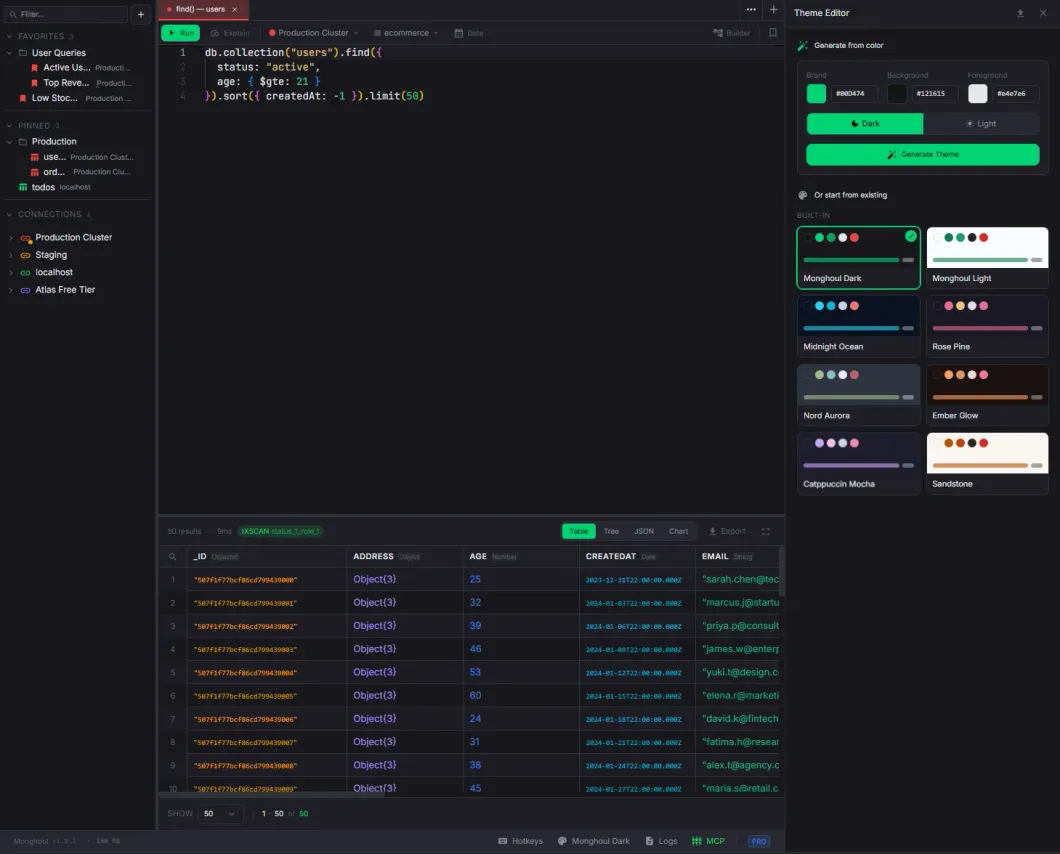Image resolution: width=1060 pixels, height=854 pixels.
Task: Open the Brand color swatch picker
Action: [x=815, y=93]
